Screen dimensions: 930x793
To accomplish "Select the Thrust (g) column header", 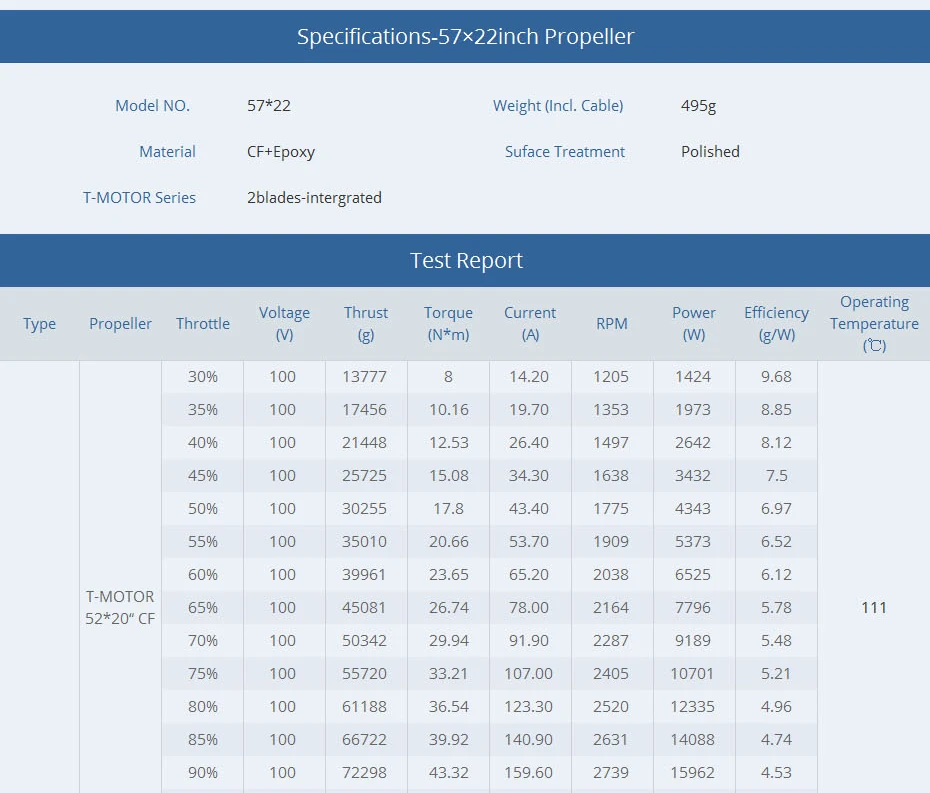I will point(366,324).
